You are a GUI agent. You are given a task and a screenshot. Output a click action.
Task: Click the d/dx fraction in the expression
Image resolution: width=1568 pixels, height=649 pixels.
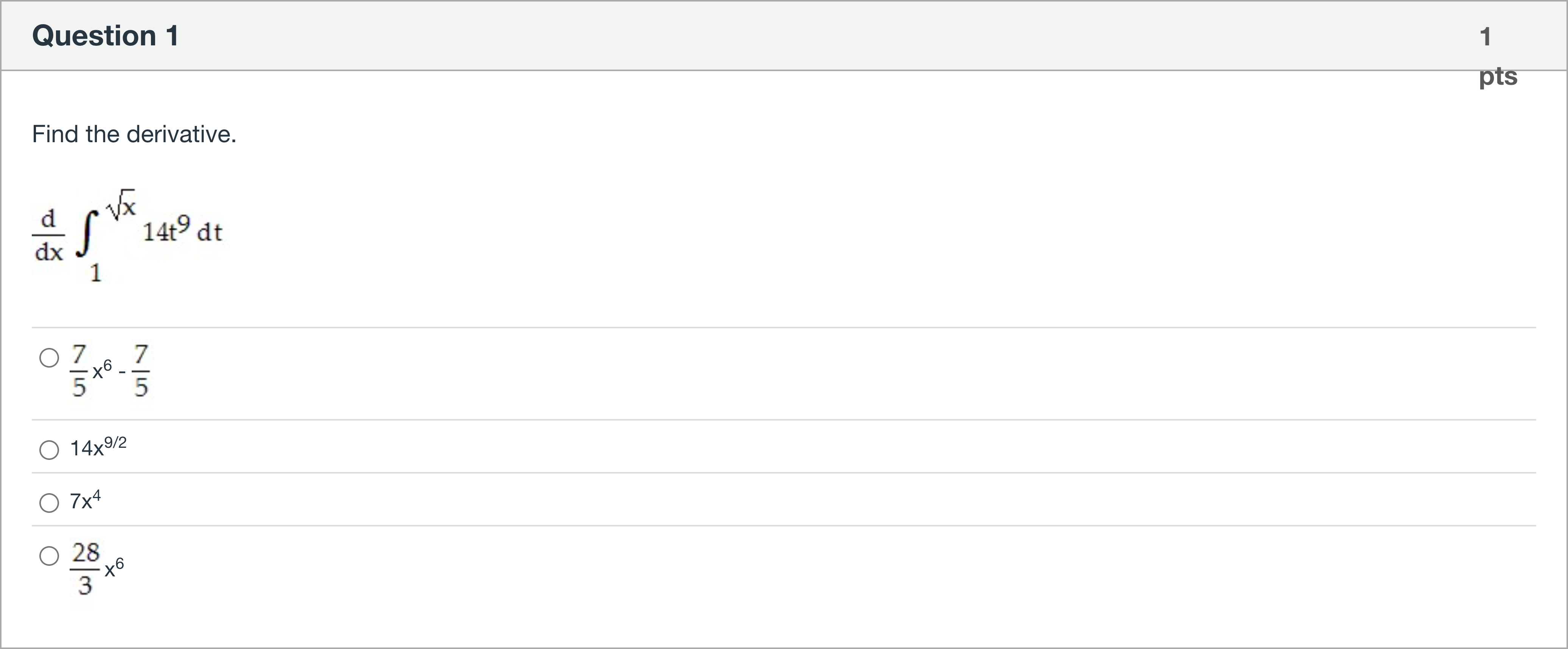pos(49,235)
